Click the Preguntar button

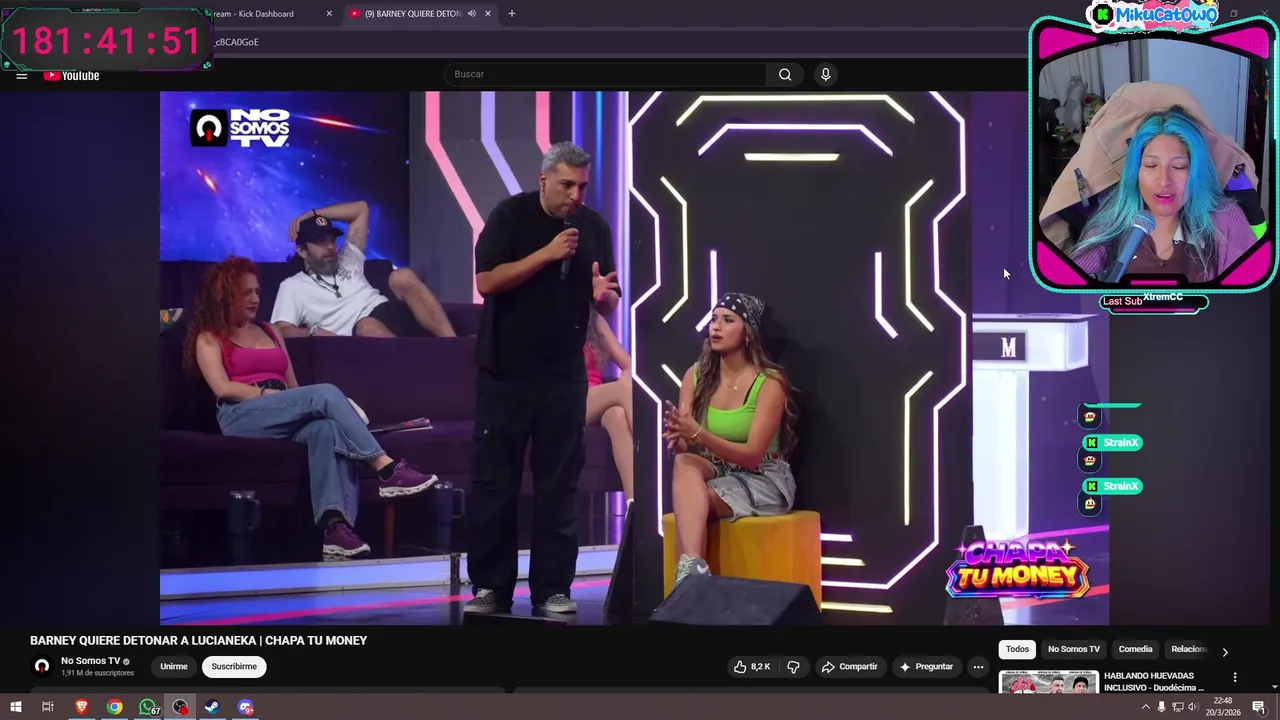coord(926,666)
